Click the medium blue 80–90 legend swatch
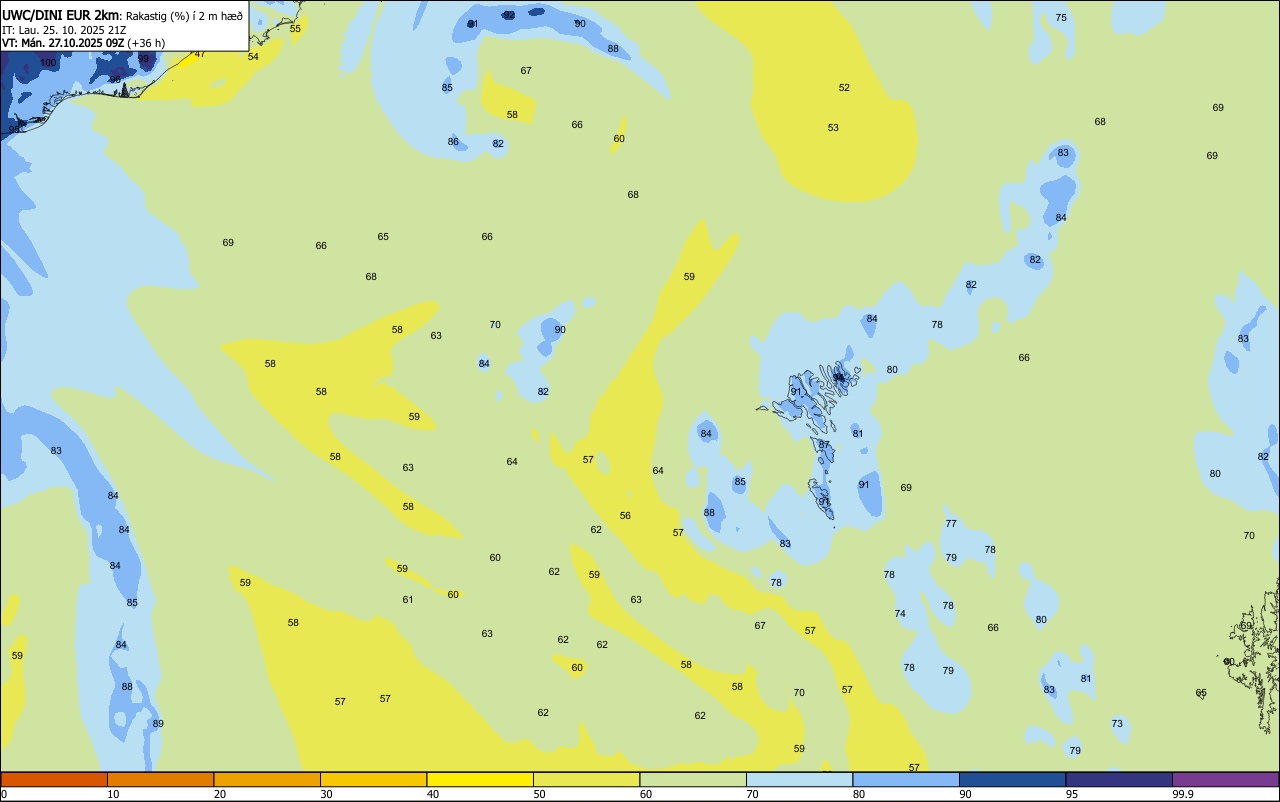Viewport: 1280px width, 802px height. (x=906, y=779)
